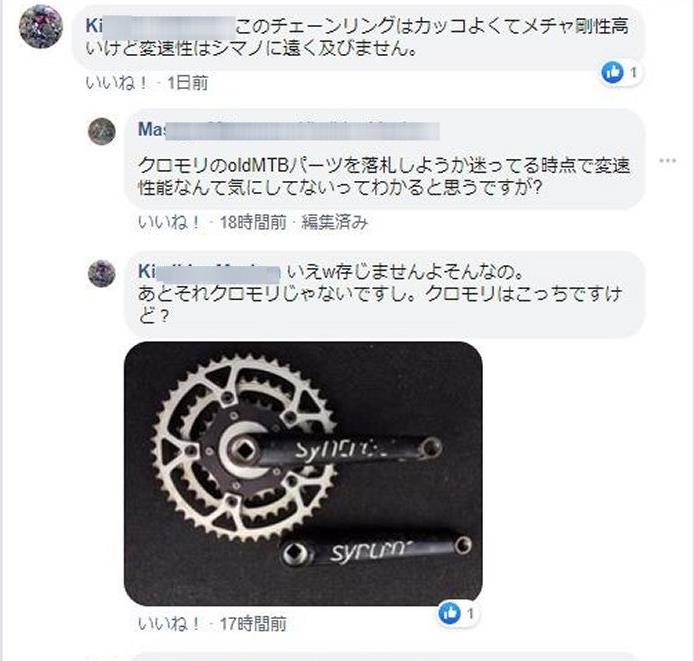This screenshot has height=661, width=694.
Task: Click the blurred Mas author name in the reply
Action: 289,130
